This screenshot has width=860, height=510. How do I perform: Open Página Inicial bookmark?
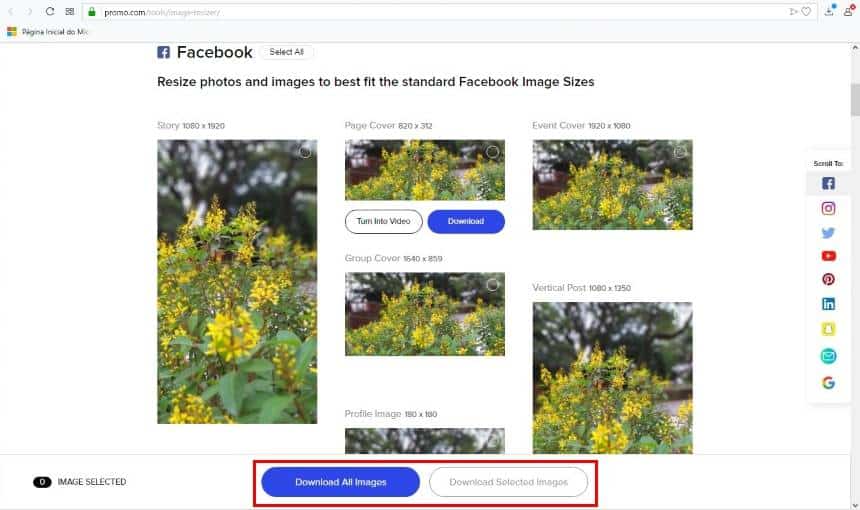click(47, 32)
